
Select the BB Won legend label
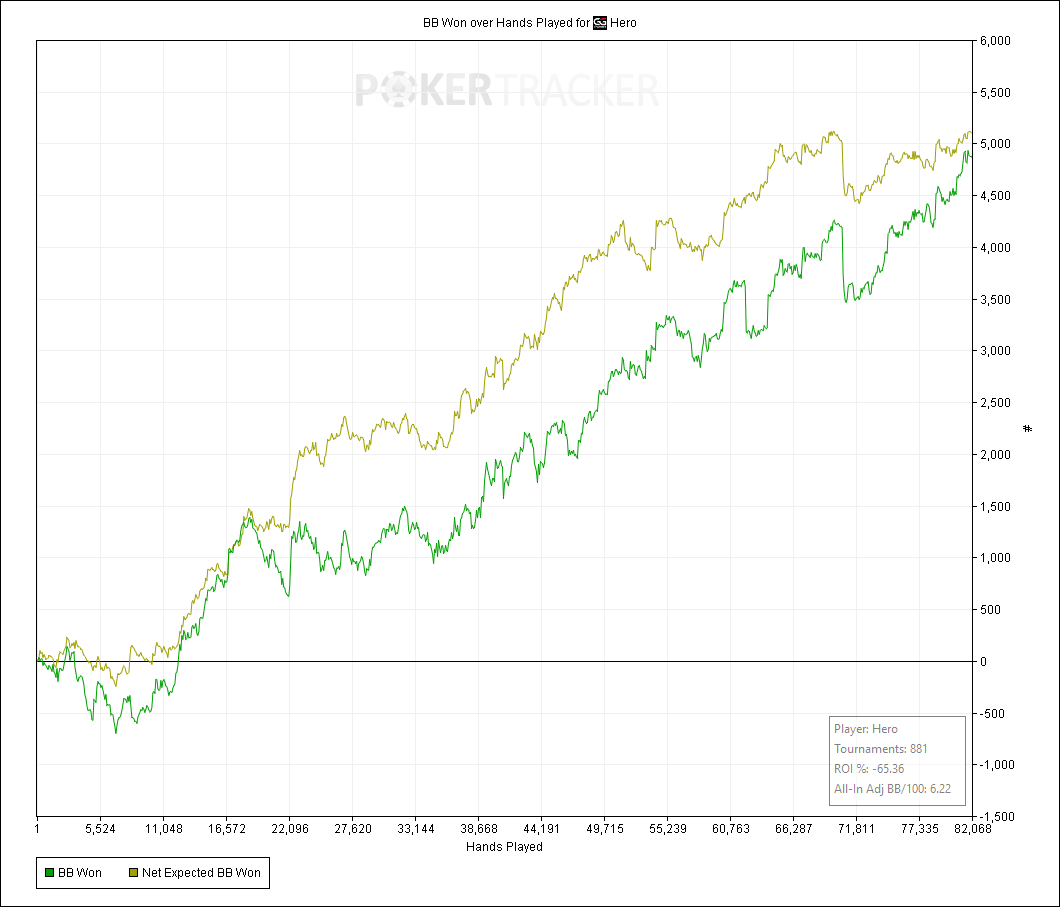click(80, 873)
